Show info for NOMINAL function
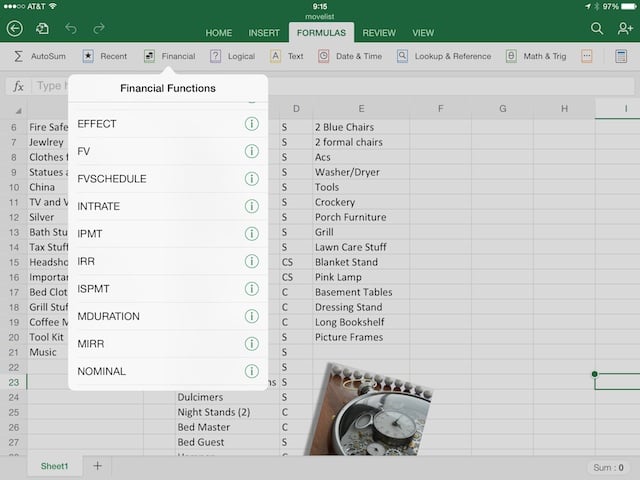The width and height of the screenshot is (640, 480). [251, 371]
